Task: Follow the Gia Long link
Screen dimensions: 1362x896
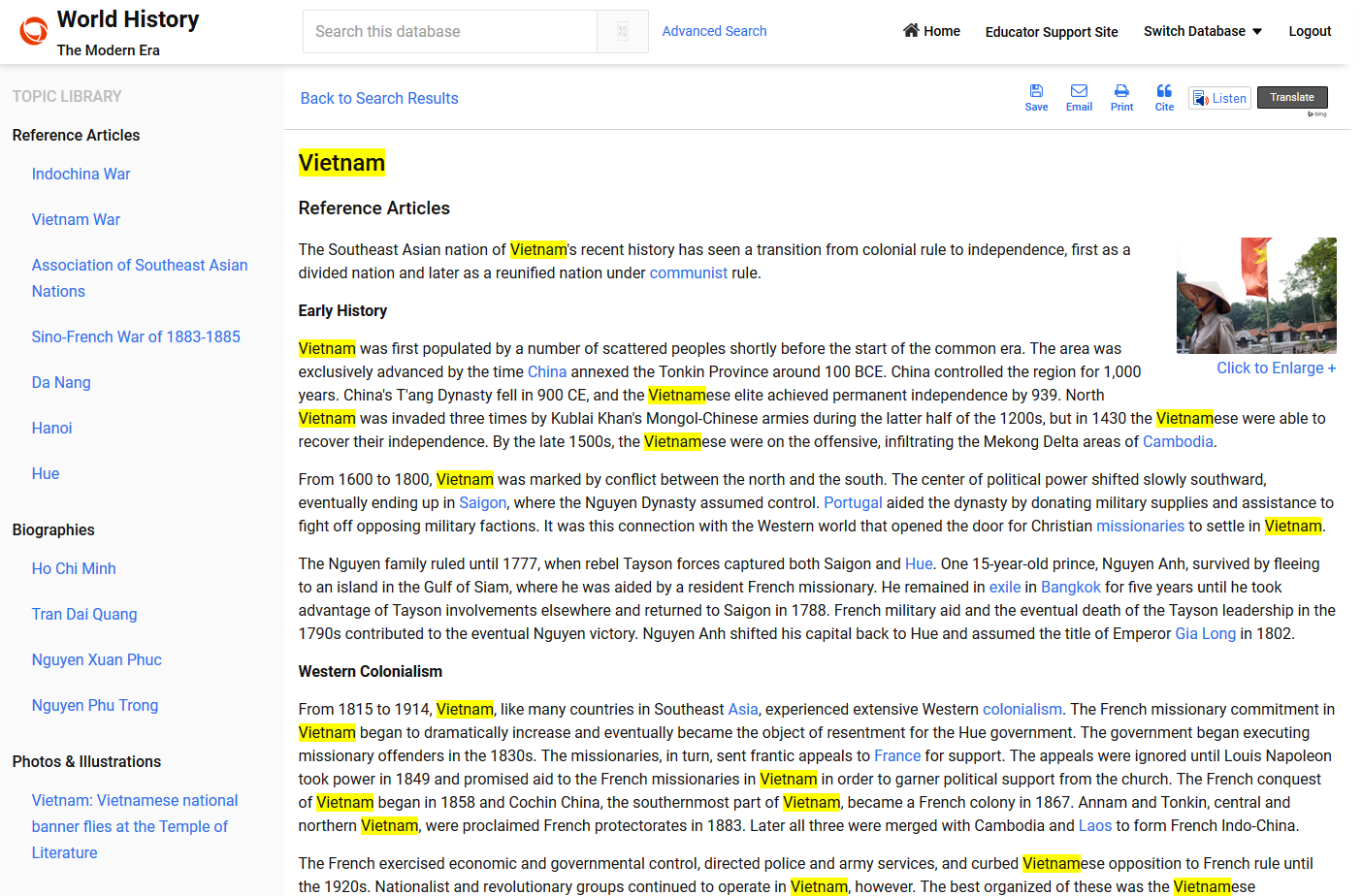Action: tap(1206, 633)
